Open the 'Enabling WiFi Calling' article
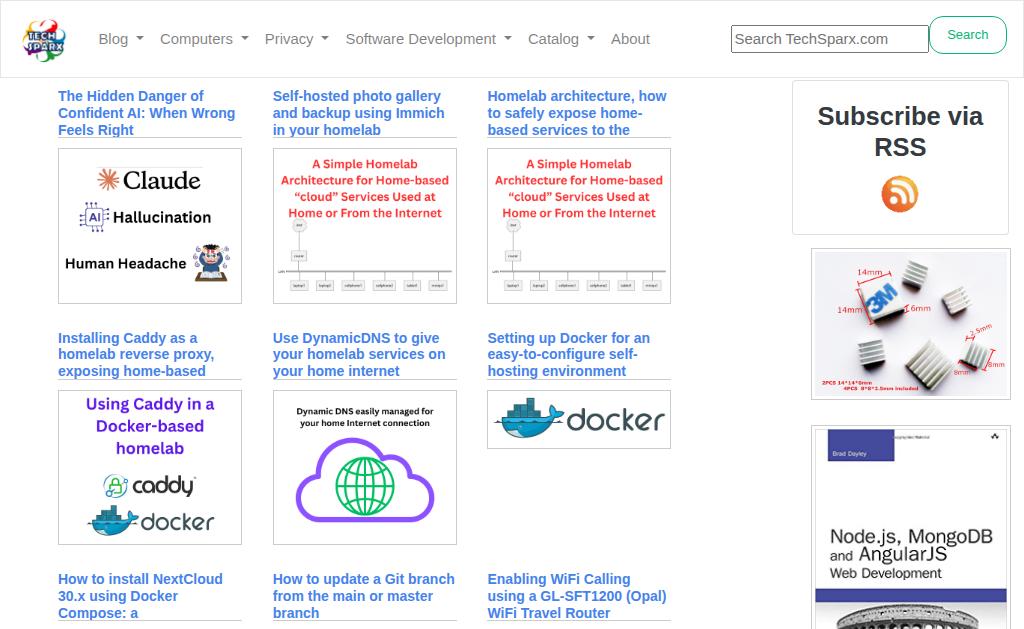 click(x=577, y=596)
